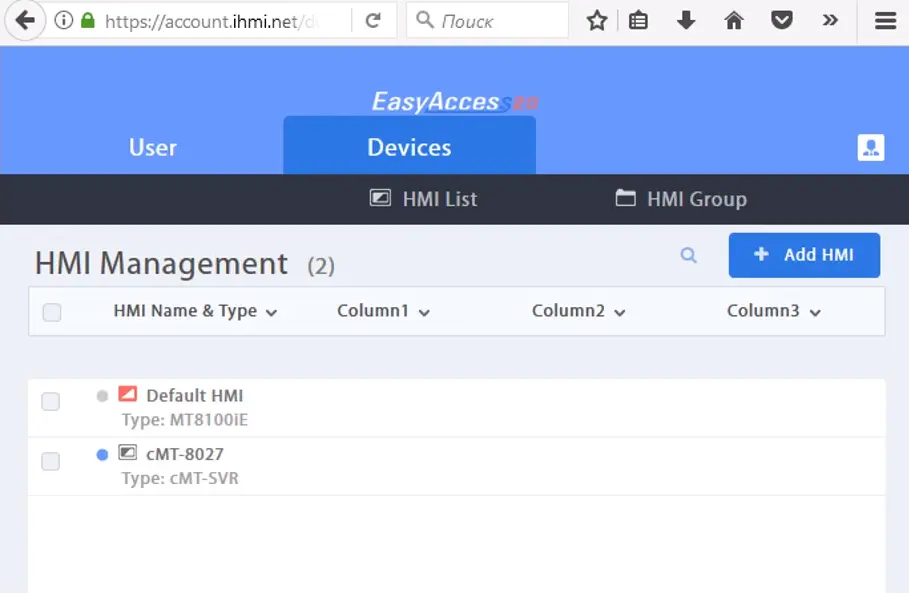Click the blue status dot of cMT-8027

pyautogui.click(x=102, y=455)
